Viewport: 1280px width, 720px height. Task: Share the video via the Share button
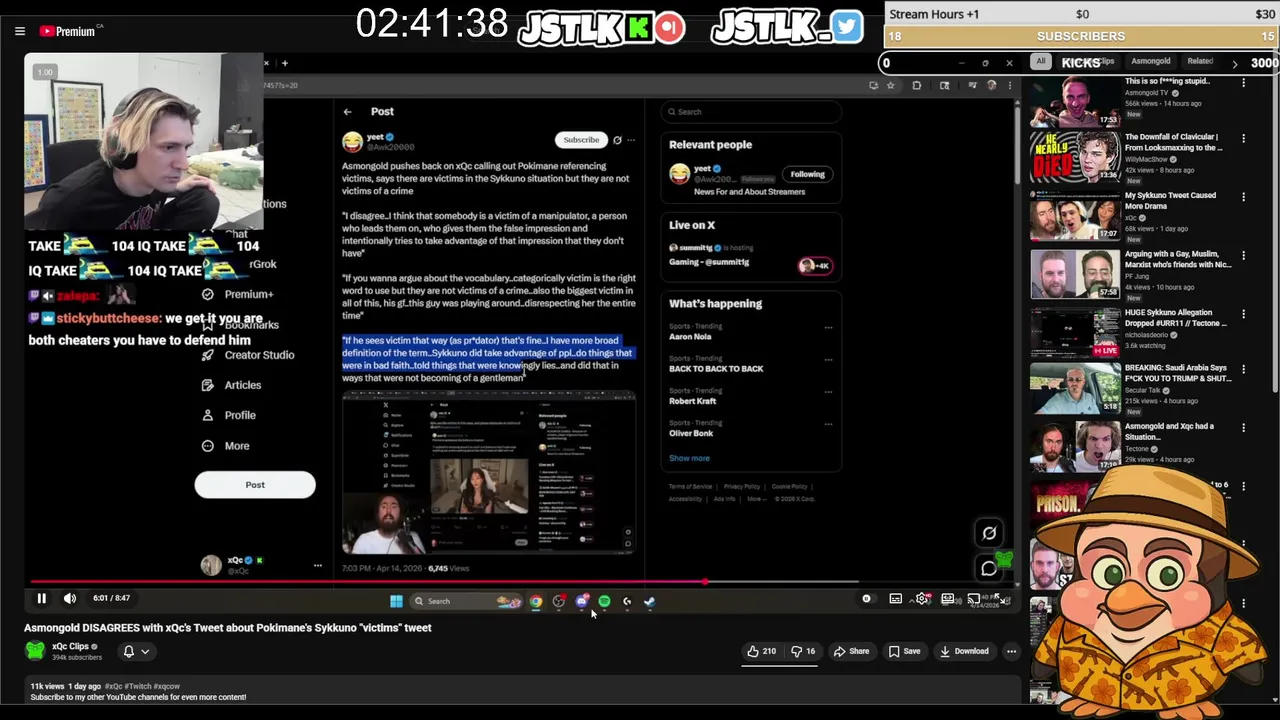(x=852, y=651)
